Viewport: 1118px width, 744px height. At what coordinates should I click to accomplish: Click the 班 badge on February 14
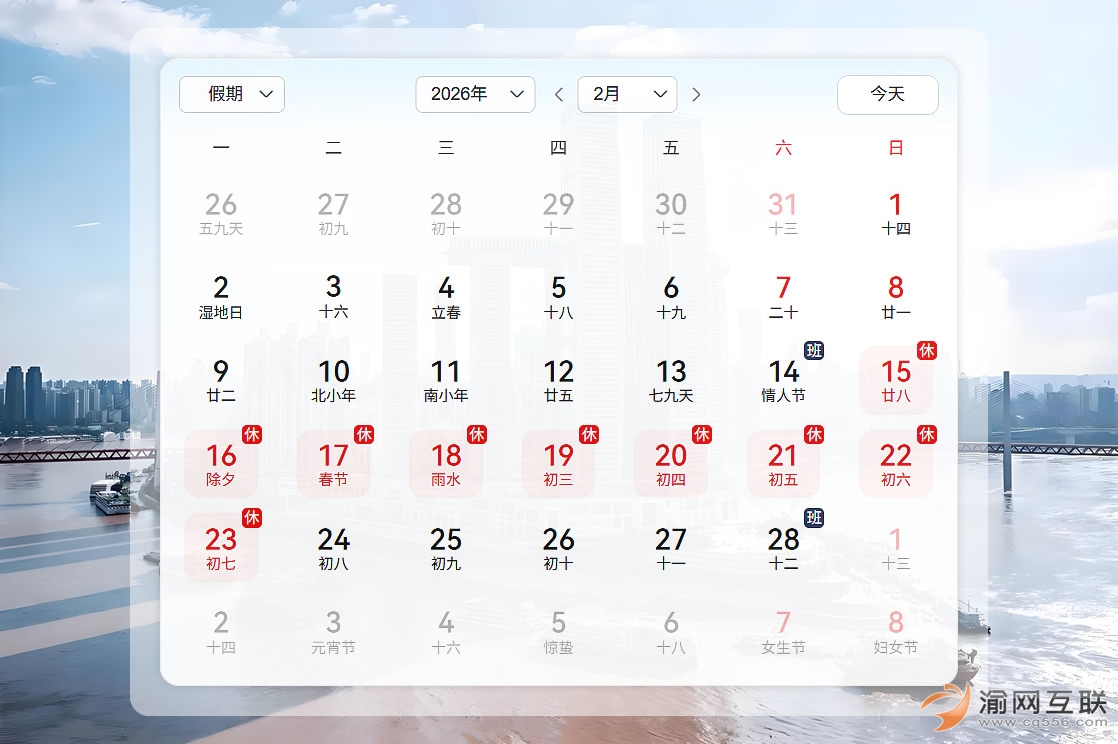814,351
